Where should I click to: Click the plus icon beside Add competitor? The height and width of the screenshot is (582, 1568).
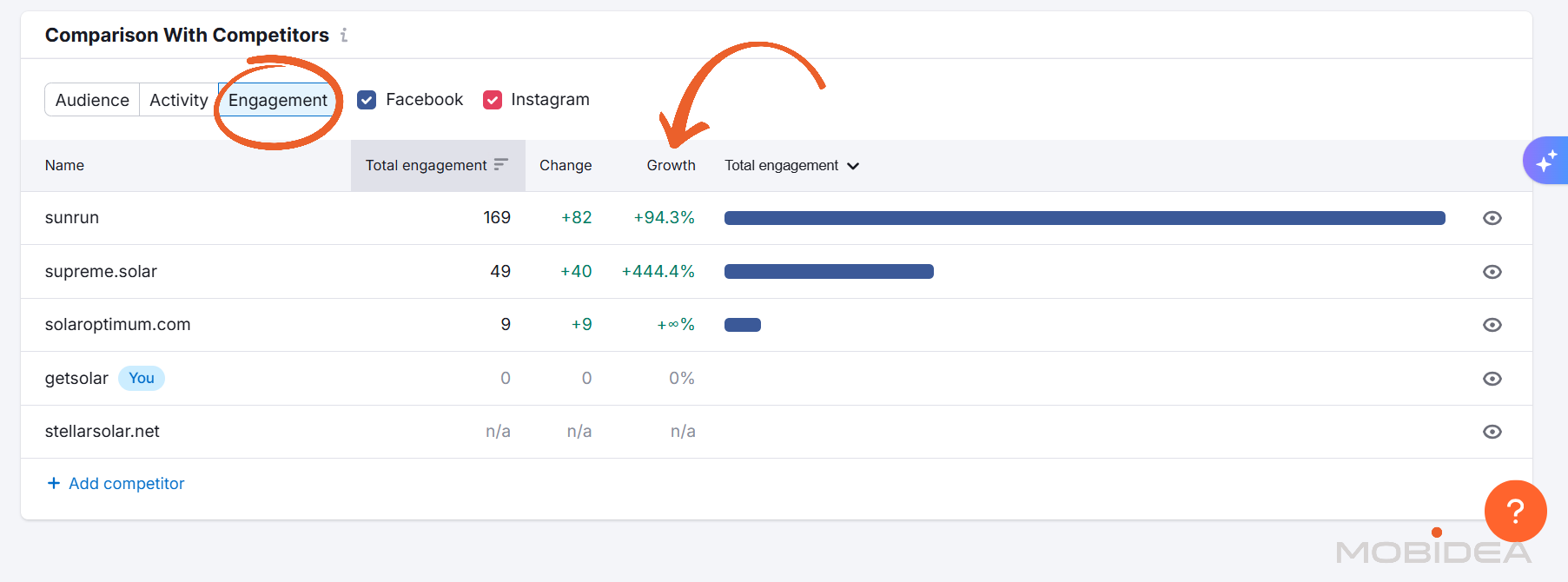(53, 483)
